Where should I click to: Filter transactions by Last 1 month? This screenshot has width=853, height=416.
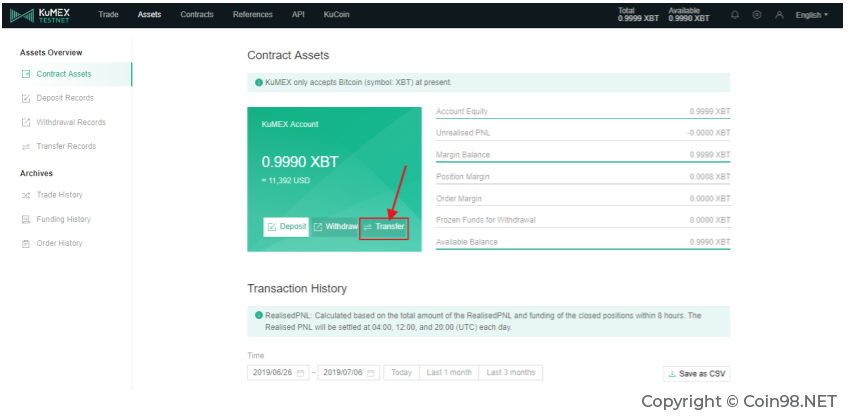449,372
